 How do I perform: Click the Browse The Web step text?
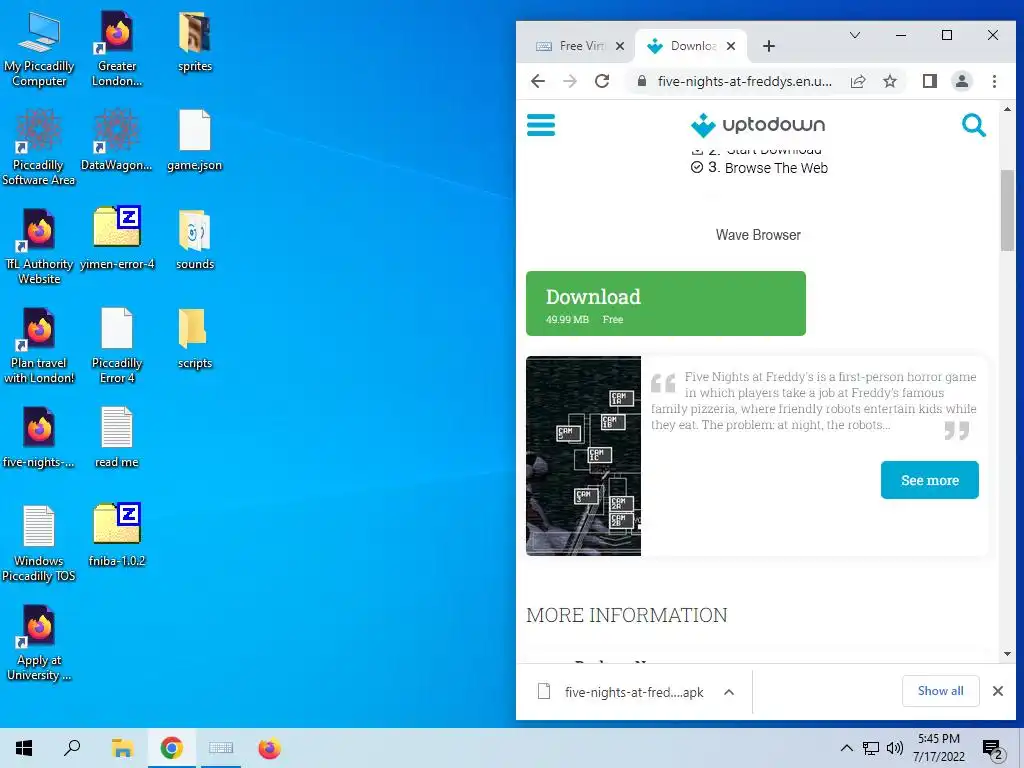coord(776,168)
